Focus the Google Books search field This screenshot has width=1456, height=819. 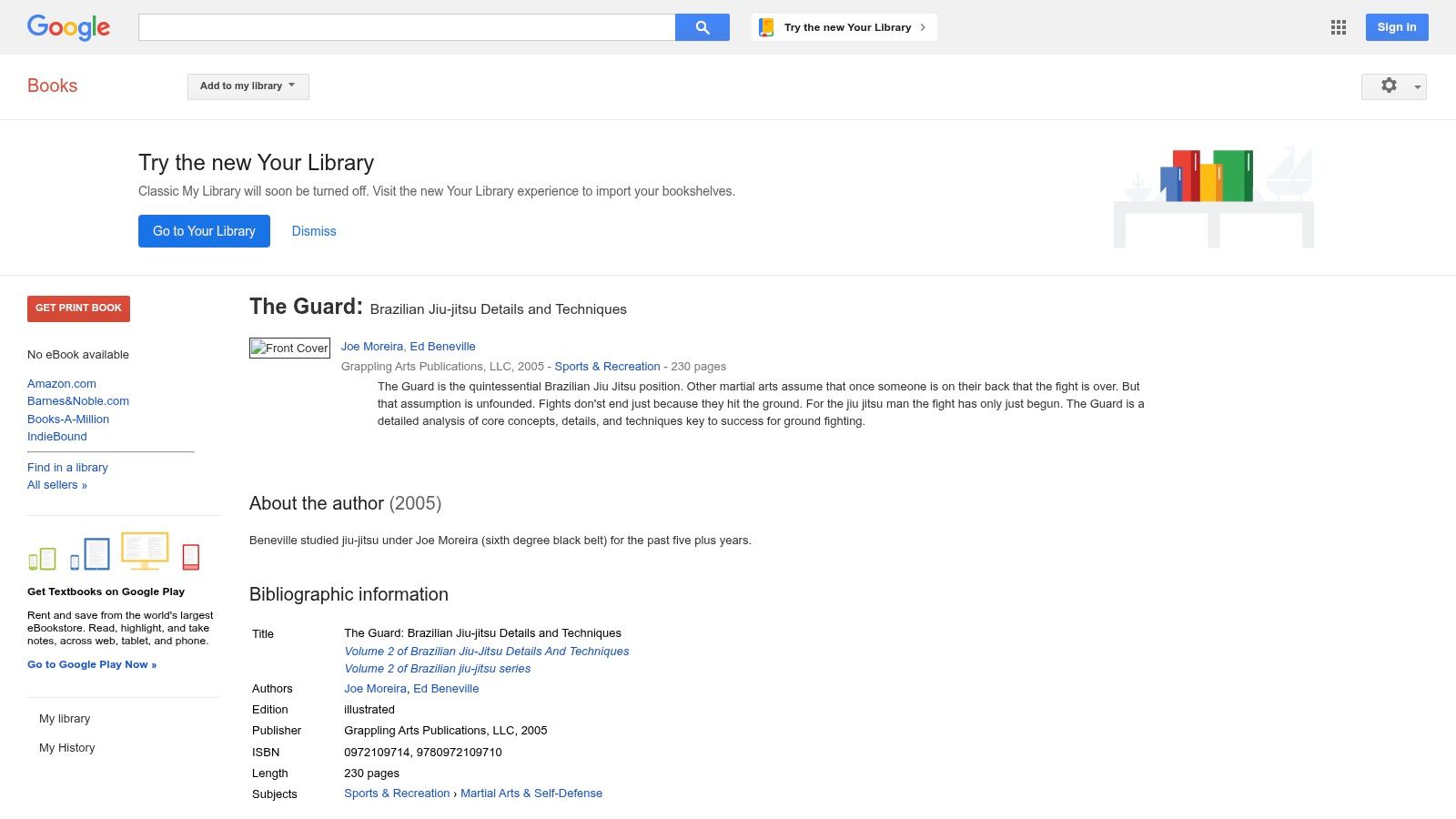(x=407, y=27)
